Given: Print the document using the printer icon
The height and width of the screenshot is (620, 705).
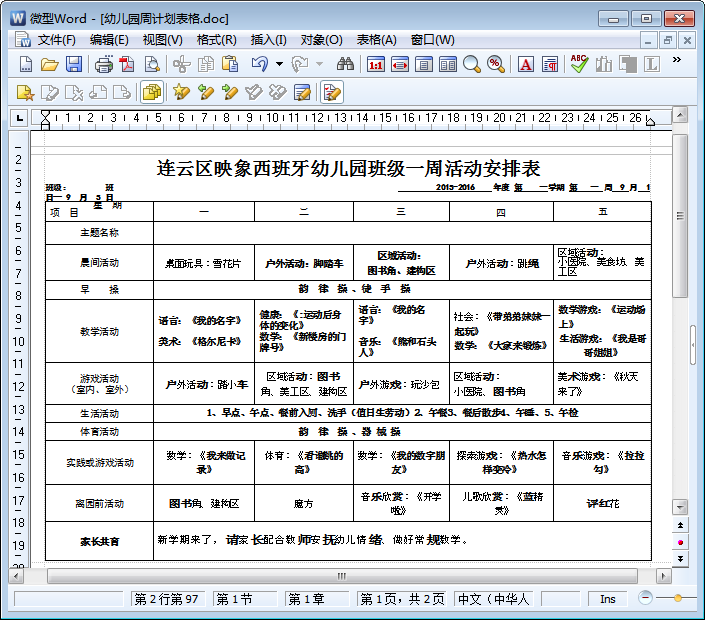Looking at the screenshot, I should 104,65.
